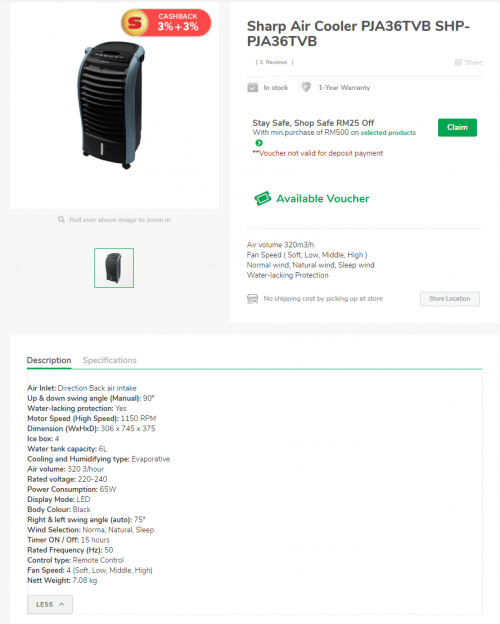Click the Available Voucher heading
Viewport: 500px width, 624px height.
323,199
